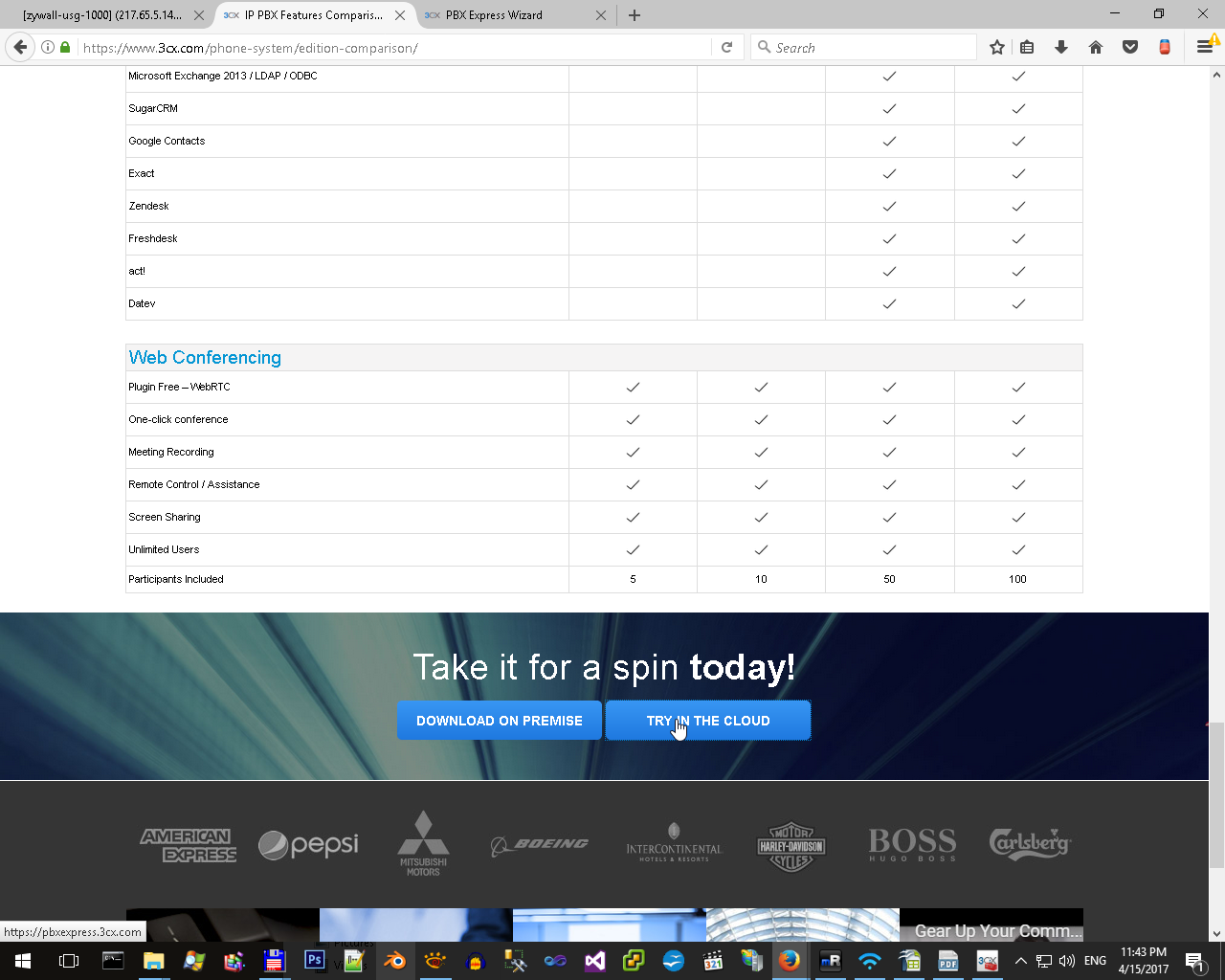Click the 'Plugin Free – WebRTC' row label

(179, 387)
